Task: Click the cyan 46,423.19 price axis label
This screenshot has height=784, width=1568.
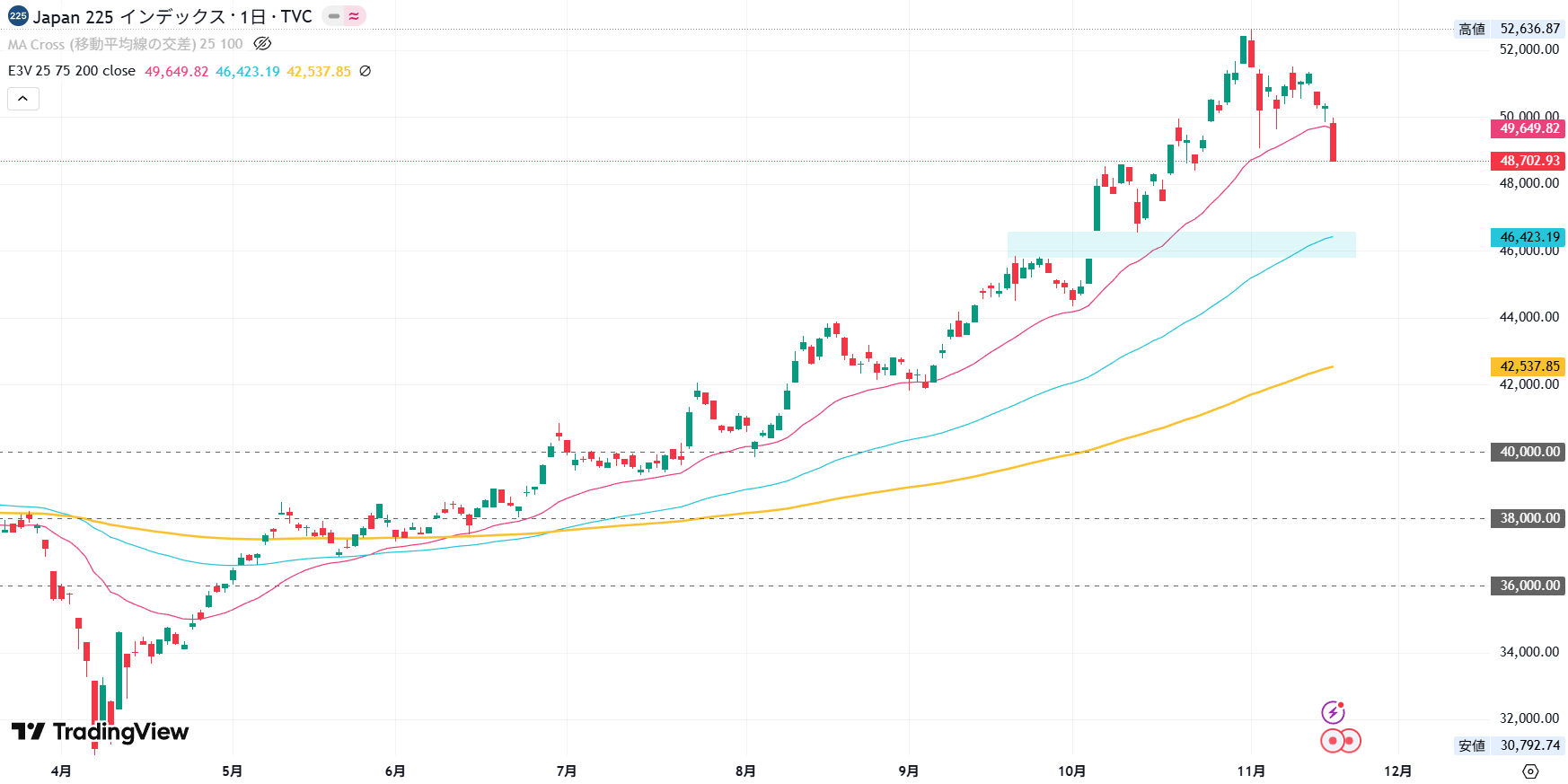Action: (1528, 237)
